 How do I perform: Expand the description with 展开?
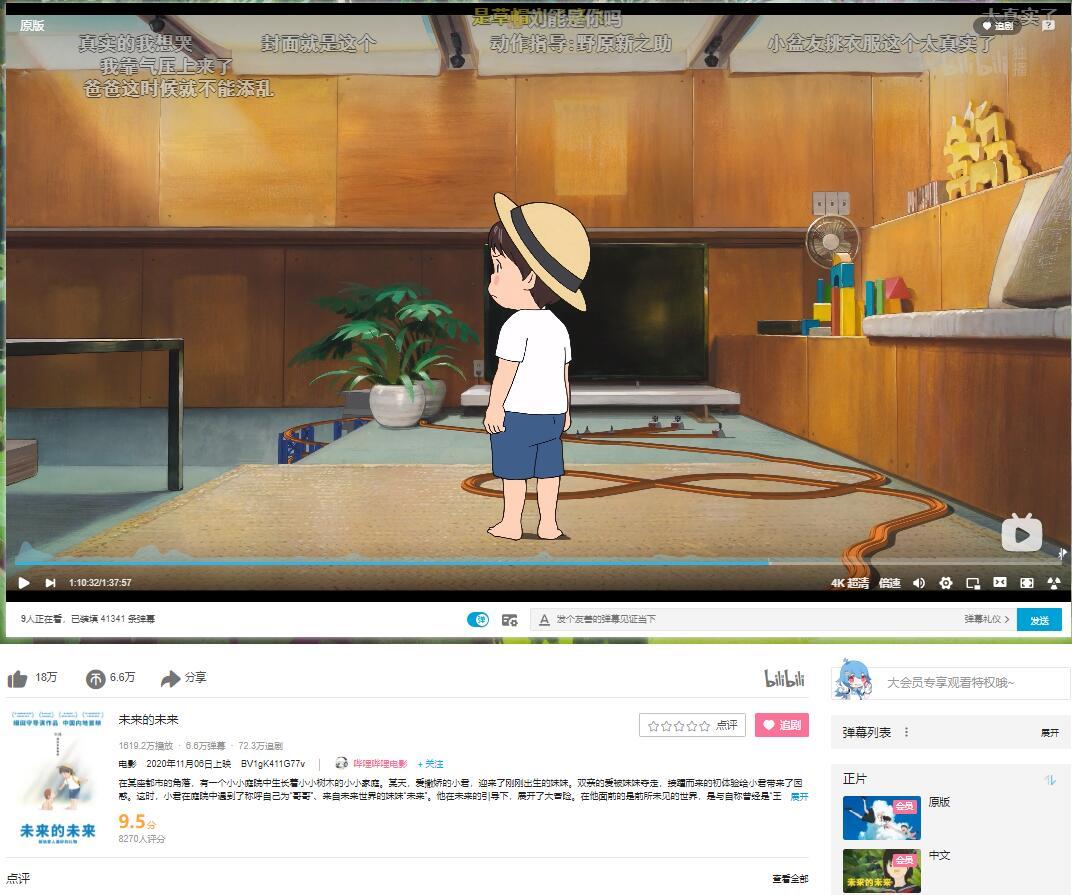coord(799,797)
